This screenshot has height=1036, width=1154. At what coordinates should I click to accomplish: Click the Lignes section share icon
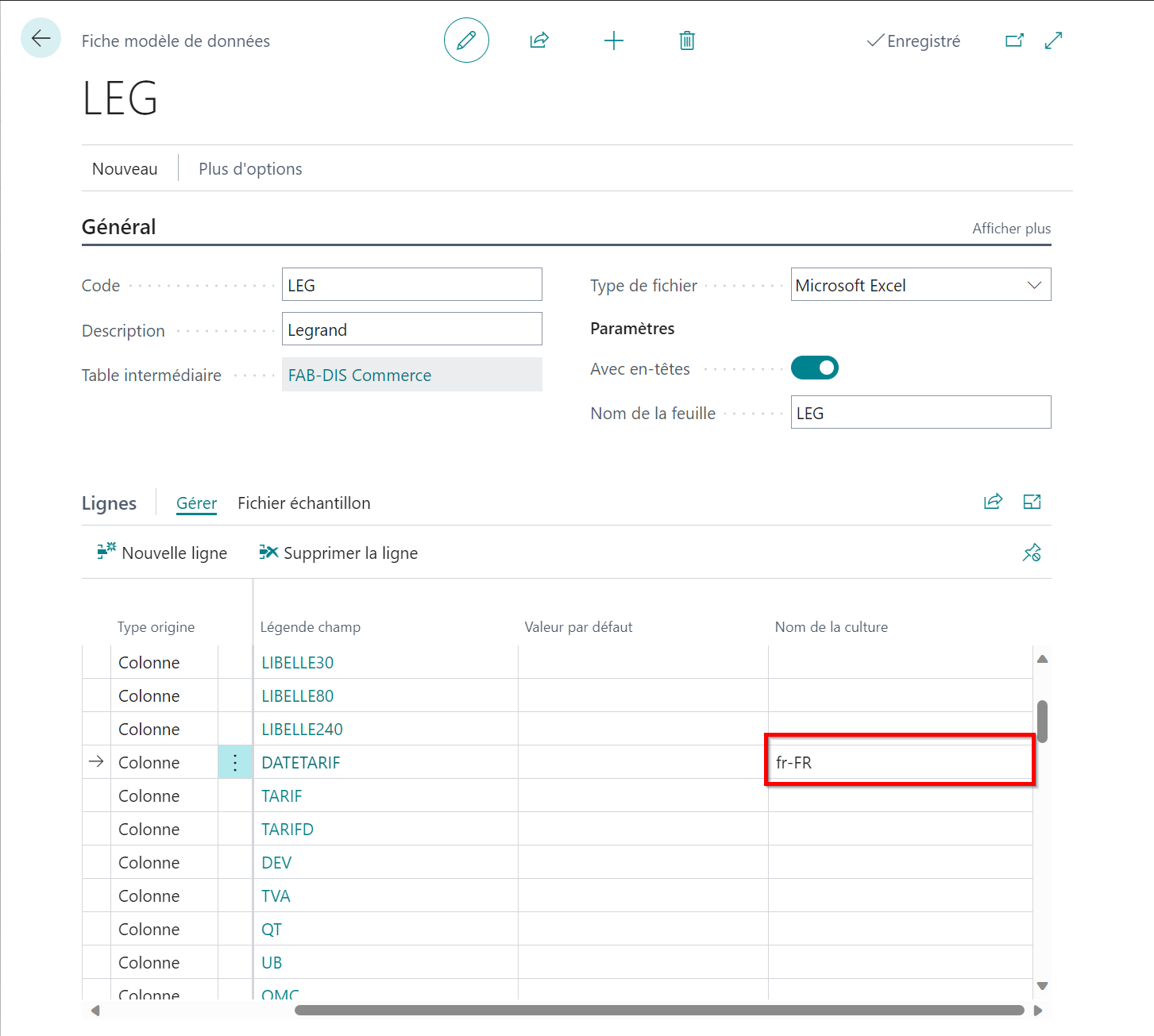(x=993, y=502)
